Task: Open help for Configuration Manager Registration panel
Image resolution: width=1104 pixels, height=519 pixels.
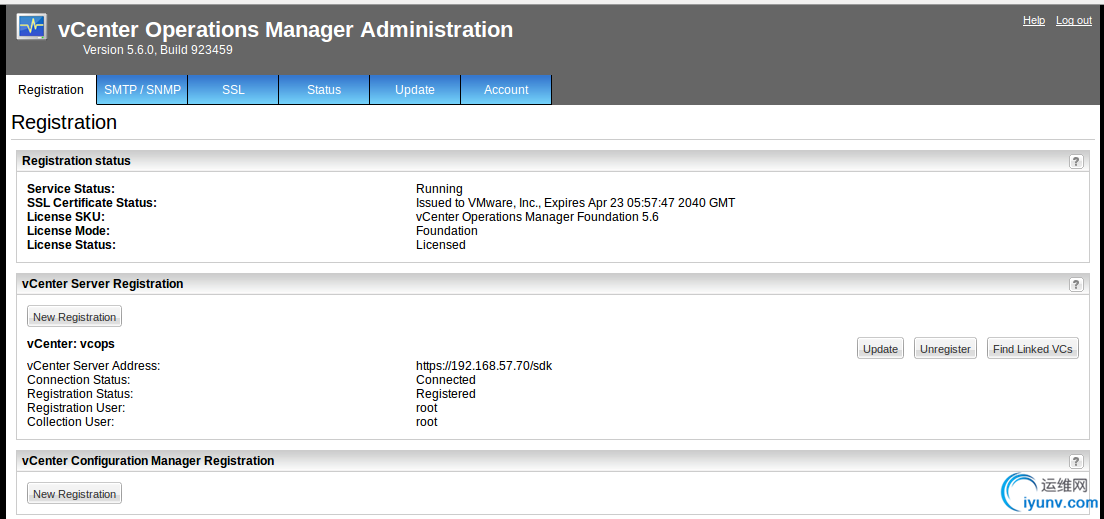Action: pyautogui.click(x=1076, y=461)
